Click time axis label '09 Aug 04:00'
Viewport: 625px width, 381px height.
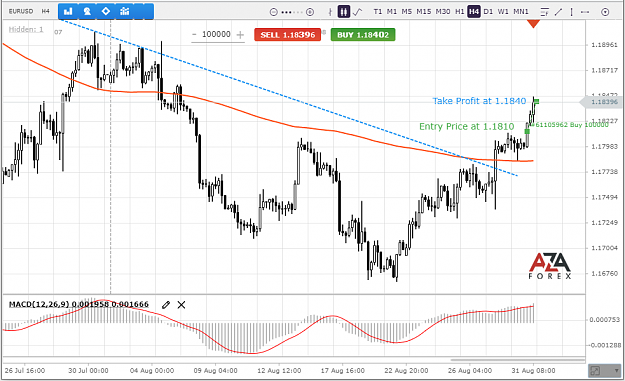215,371
